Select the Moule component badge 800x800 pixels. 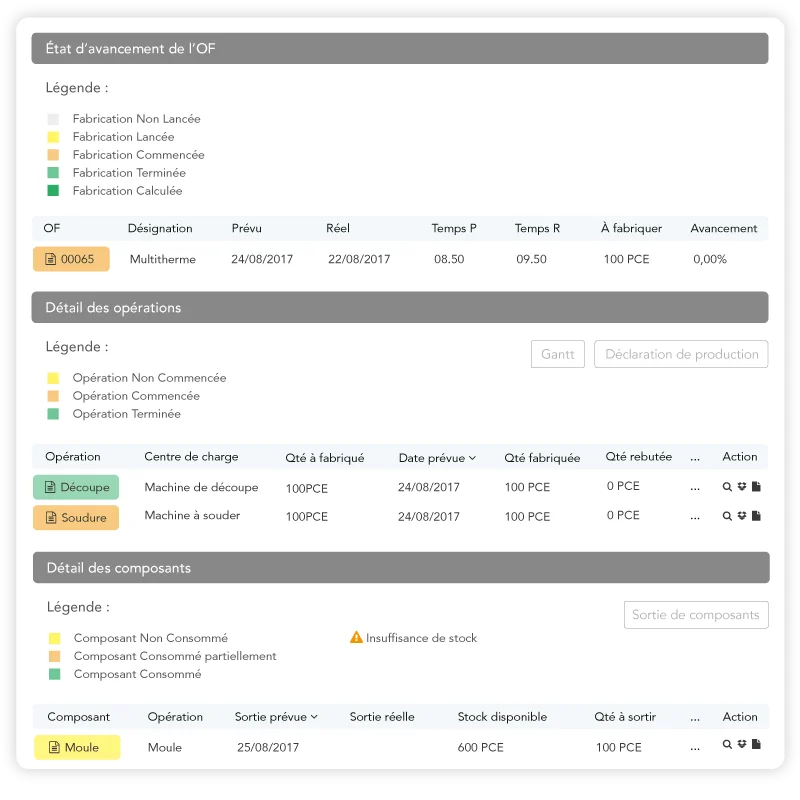click(76, 746)
